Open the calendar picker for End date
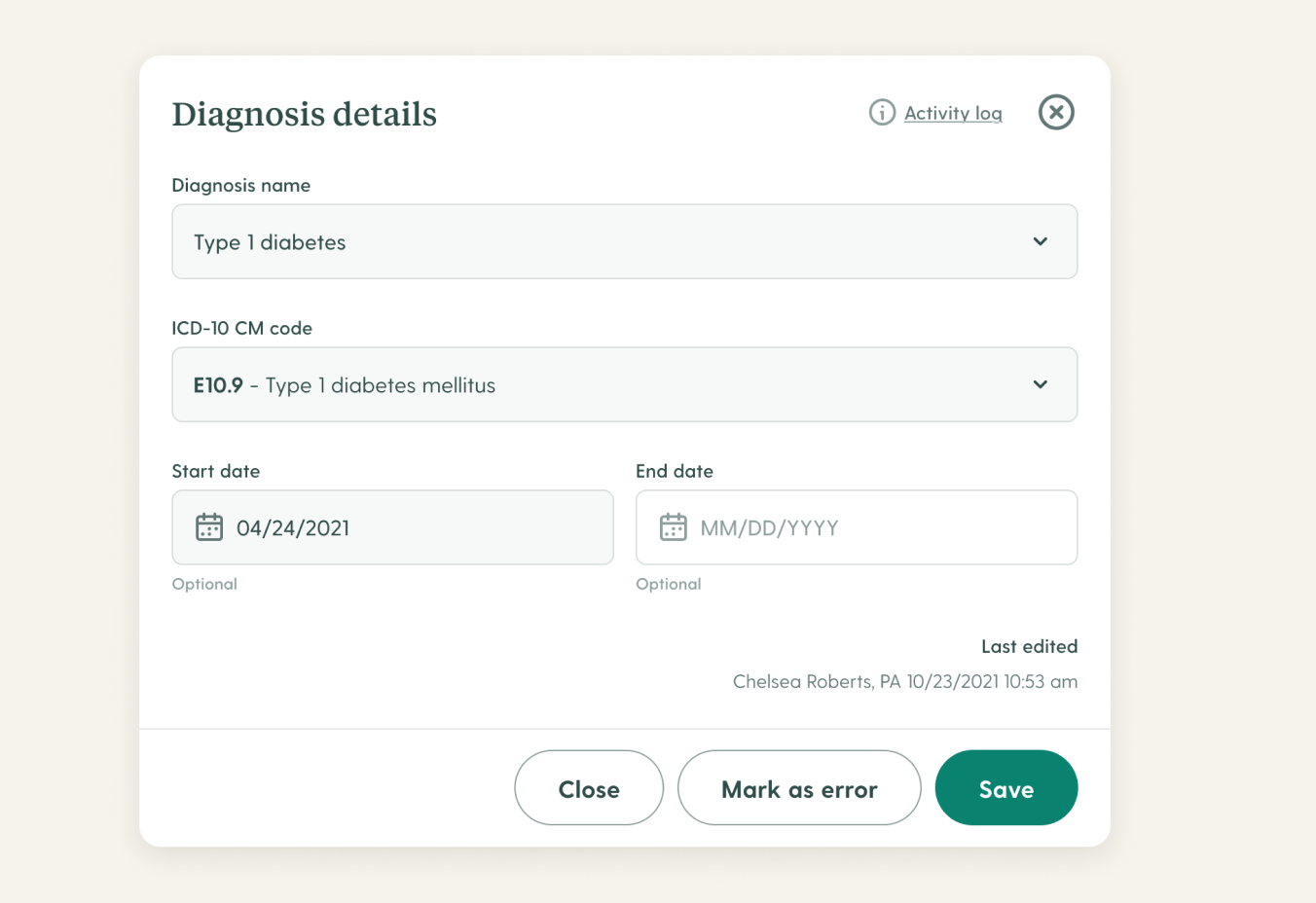 click(x=673, y=527)
